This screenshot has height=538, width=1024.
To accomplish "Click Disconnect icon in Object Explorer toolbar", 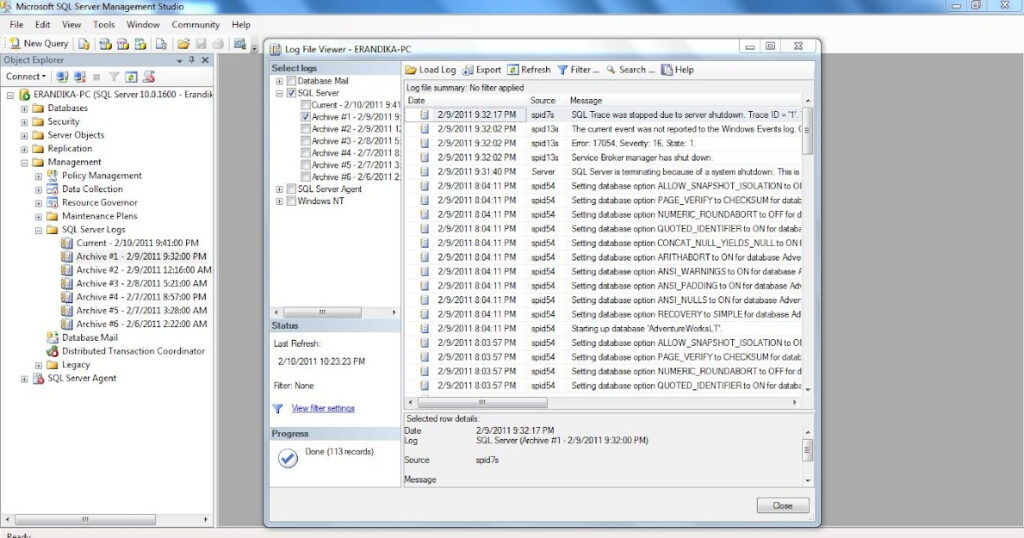I will pyautogui.click(x=80, y=76).
